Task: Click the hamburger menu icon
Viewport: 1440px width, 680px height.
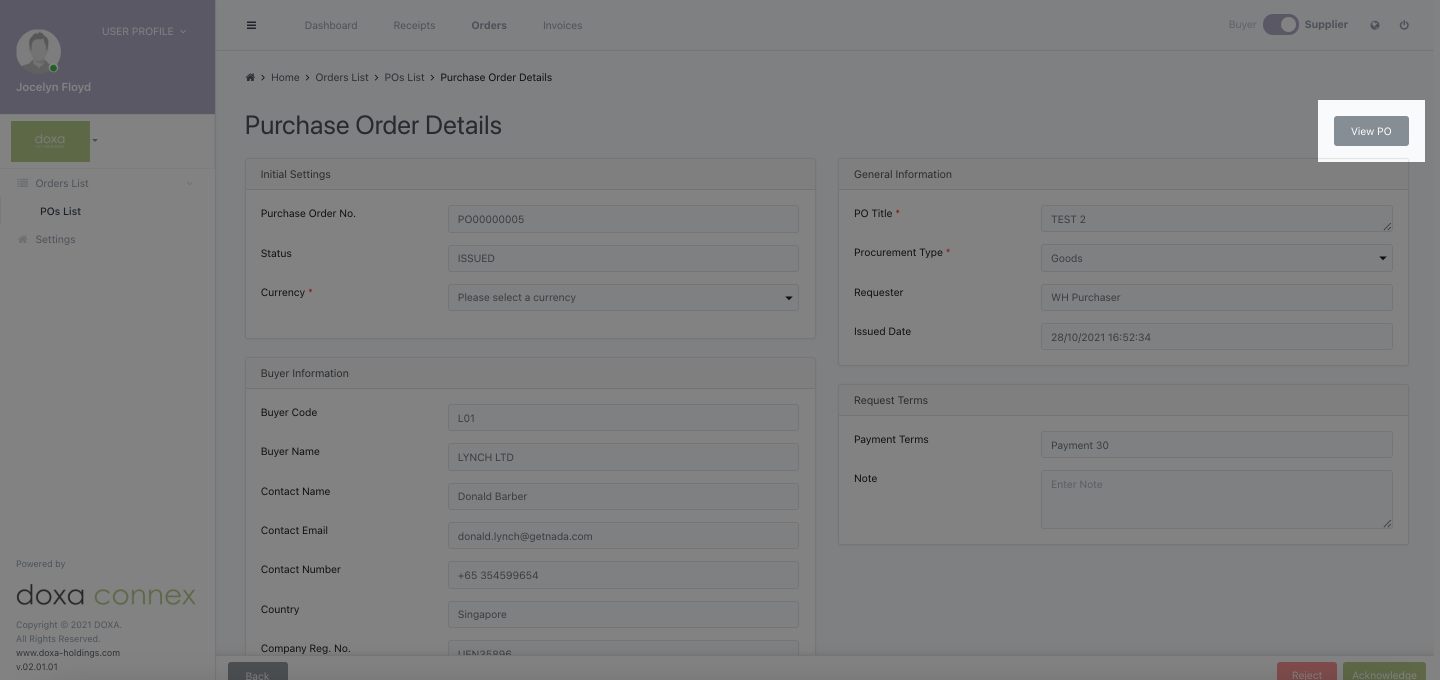Action: (x=251, y=25)
